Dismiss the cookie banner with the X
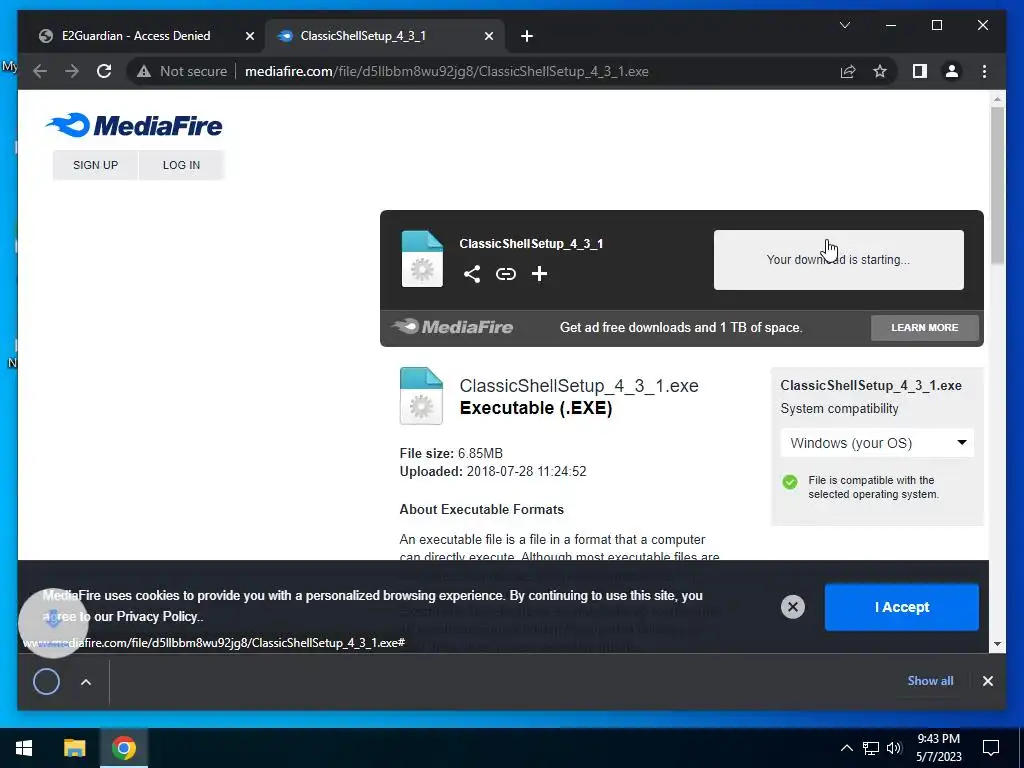Viewport: 1024px width, 768px height. (x=793, y=607)
